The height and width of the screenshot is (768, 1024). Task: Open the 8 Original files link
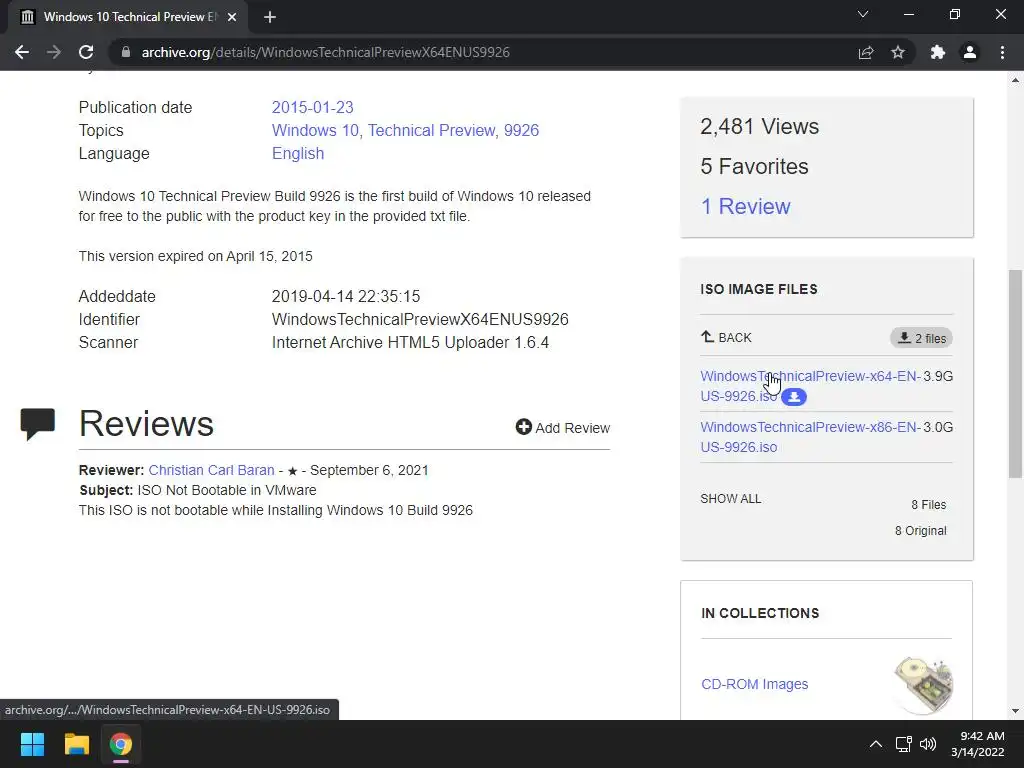pyautogui.click(x=920, y=531)
